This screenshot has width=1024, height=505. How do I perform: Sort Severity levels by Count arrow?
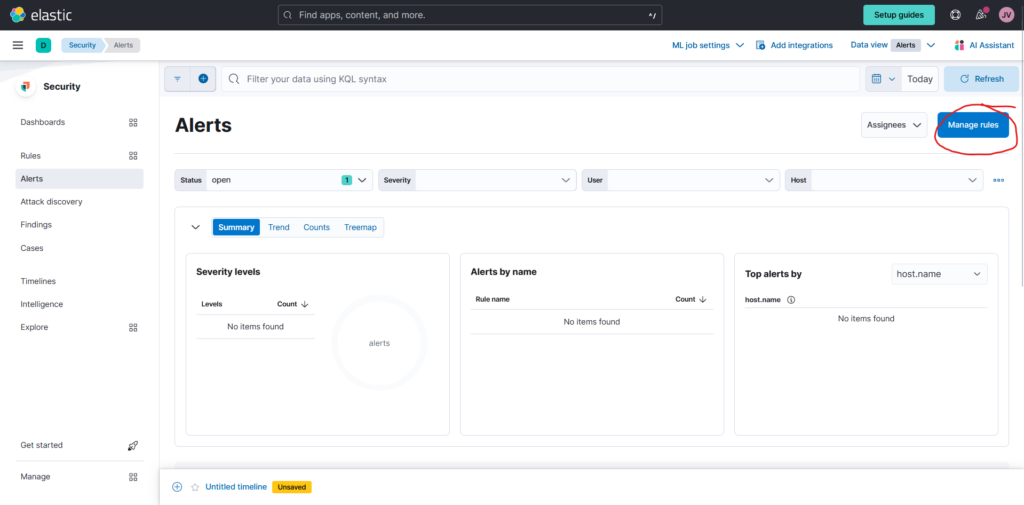pos(304,304)
